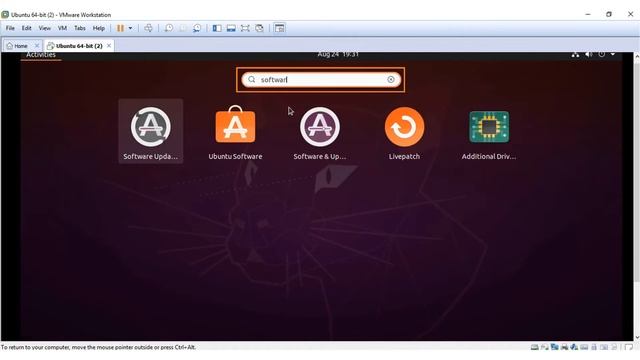Click the console view toolbar icon

click(279, 28)
